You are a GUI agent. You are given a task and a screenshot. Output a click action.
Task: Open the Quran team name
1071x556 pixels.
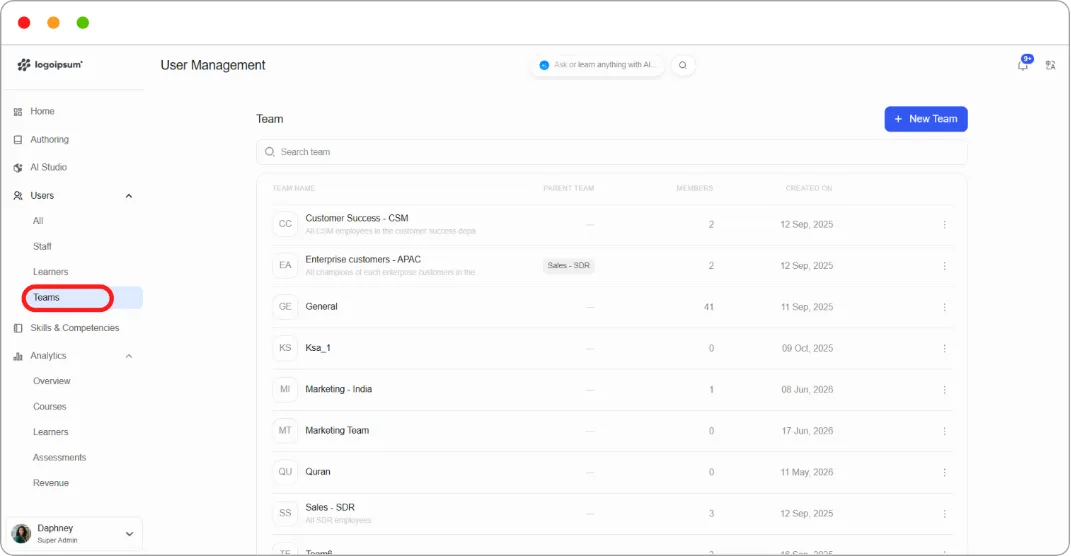318,471
